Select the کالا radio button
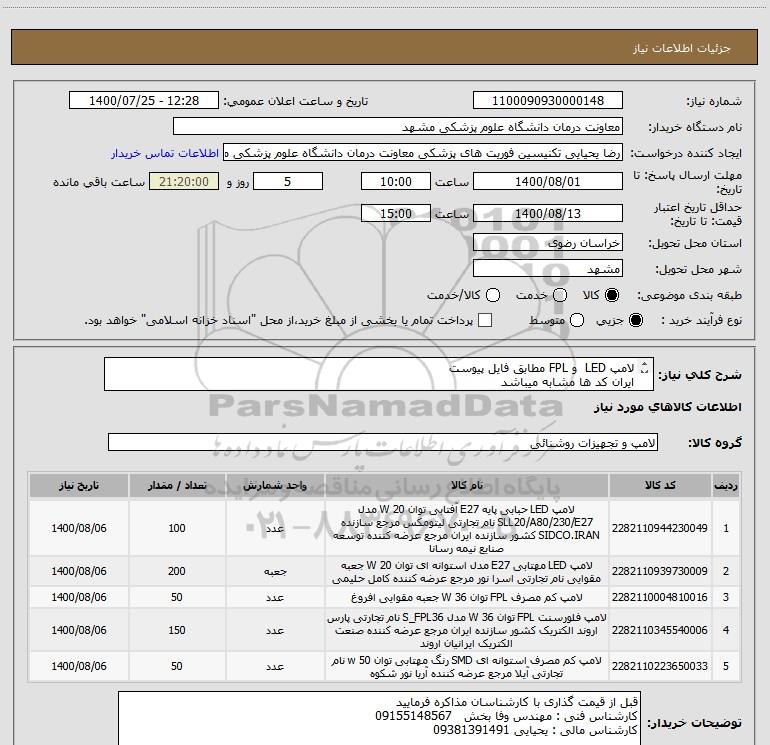 [612, 295]
